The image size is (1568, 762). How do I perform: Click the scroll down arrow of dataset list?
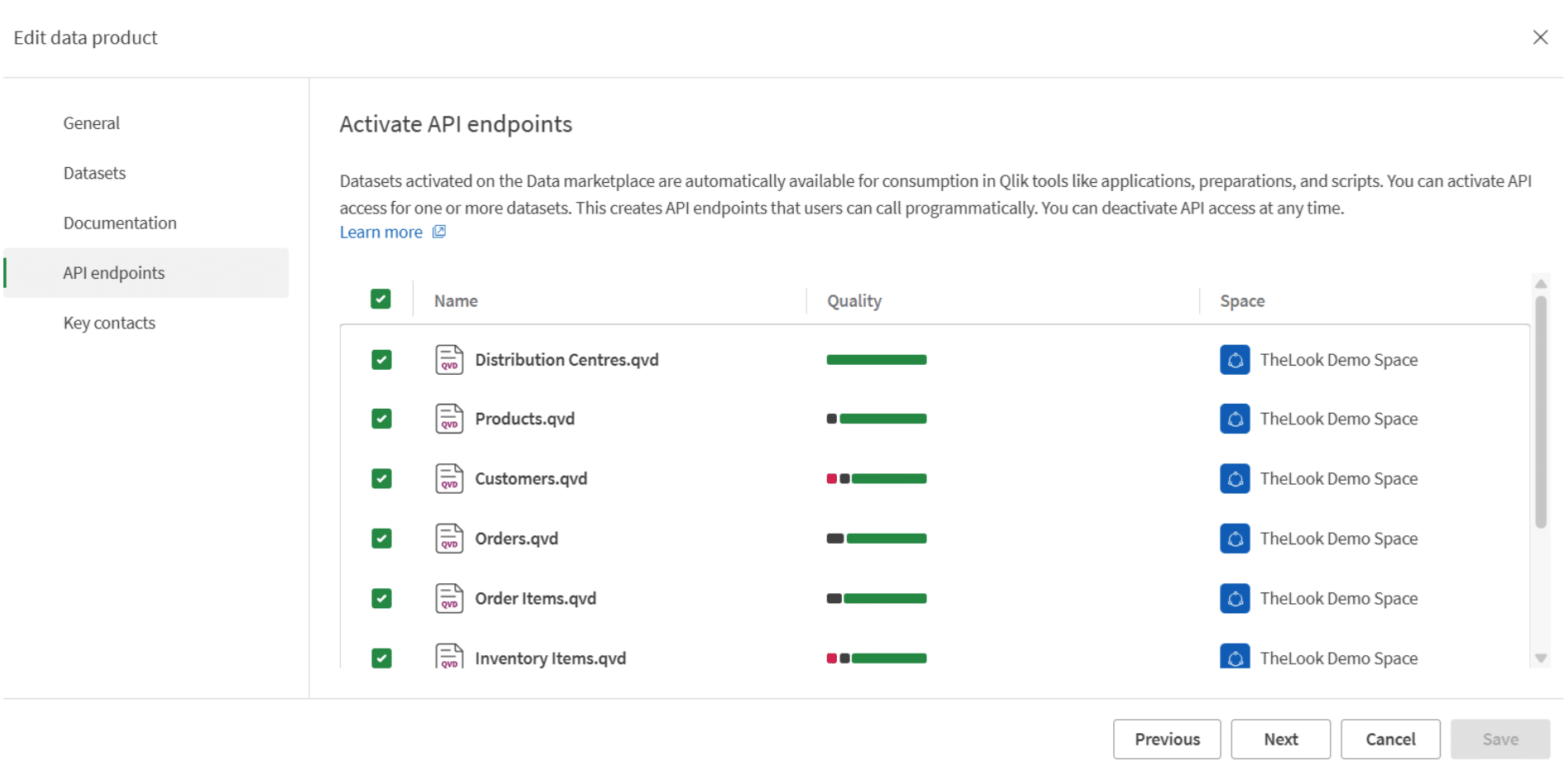(1540, 659)
